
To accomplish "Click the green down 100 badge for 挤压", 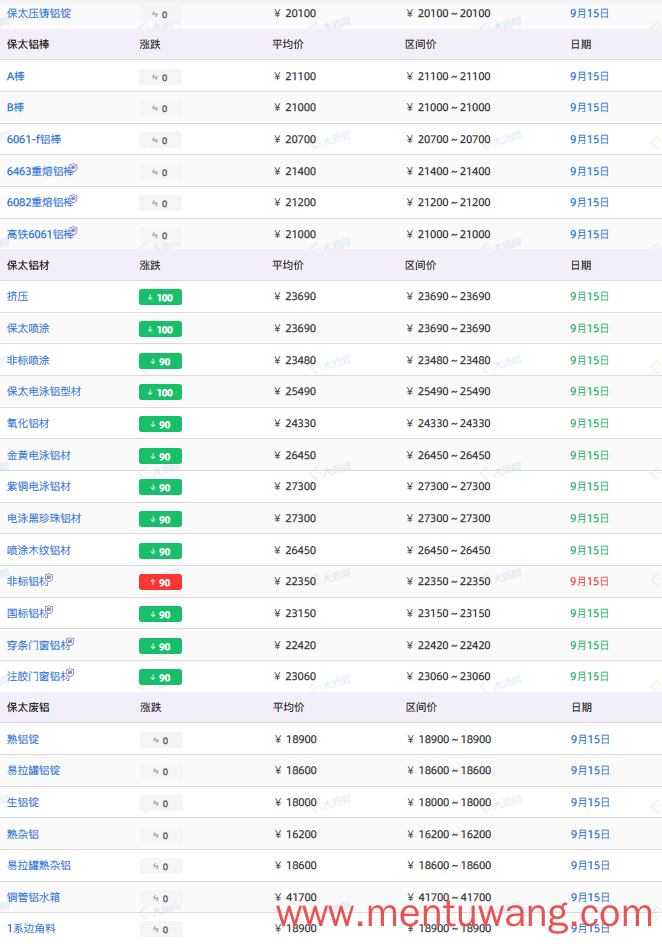I will point(160,297).
